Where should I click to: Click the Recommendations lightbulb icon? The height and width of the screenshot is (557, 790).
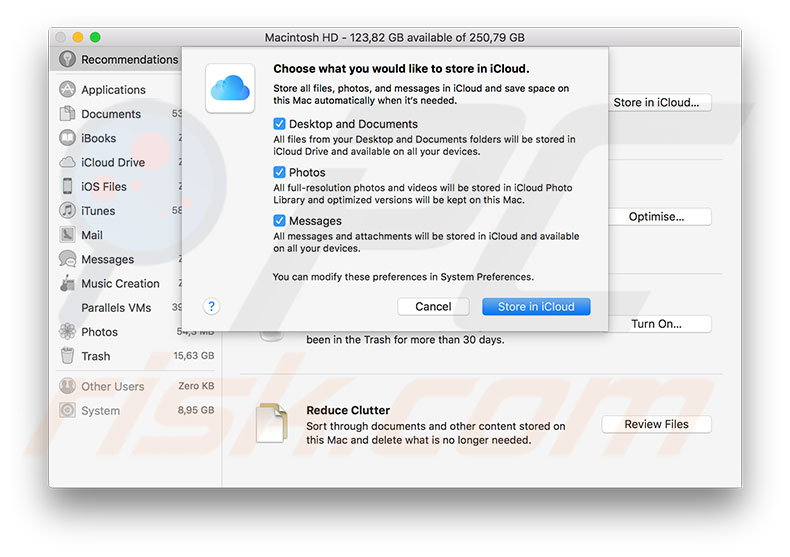pyautogui.click(x=67, y=59)
